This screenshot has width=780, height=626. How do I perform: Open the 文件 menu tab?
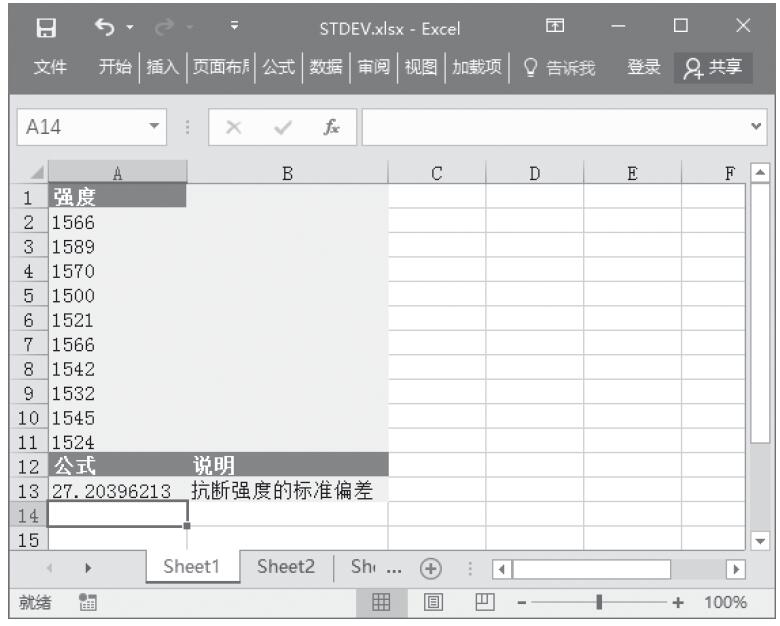click(x=50, y=67)
